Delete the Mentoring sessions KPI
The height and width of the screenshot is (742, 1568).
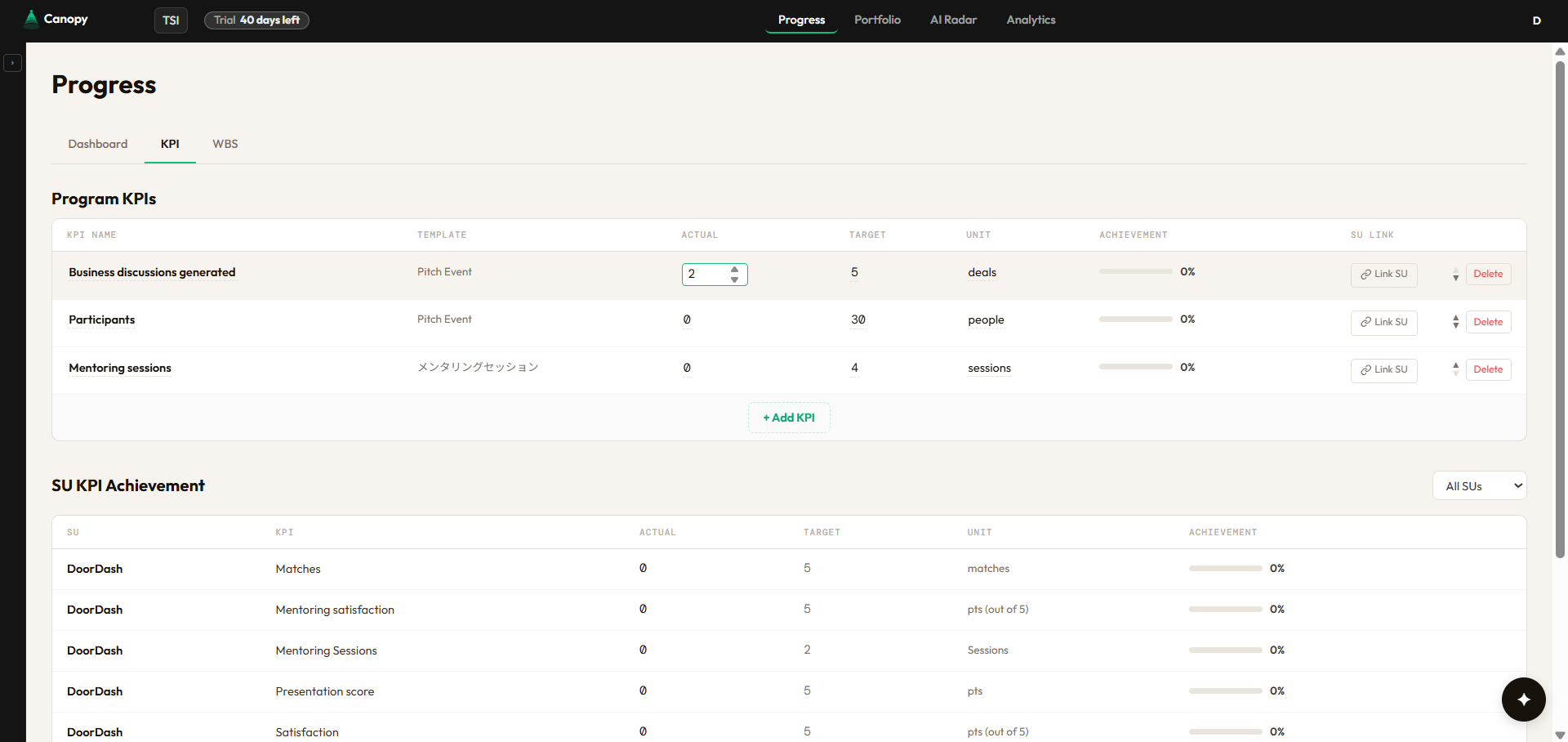tap(1488, 370)
